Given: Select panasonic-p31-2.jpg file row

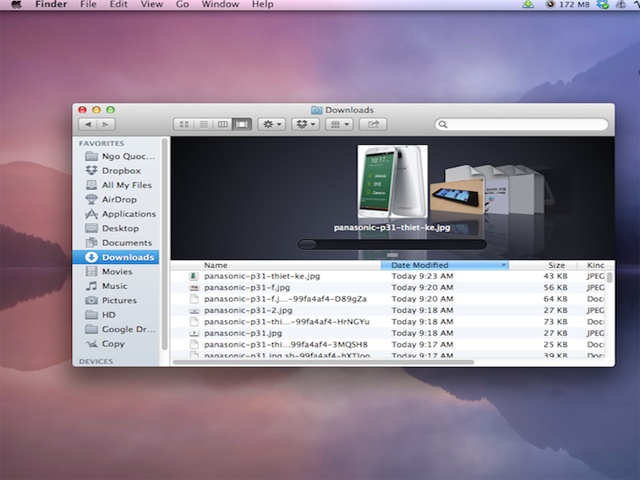Looking at the screenshot, I should [388, 311].
